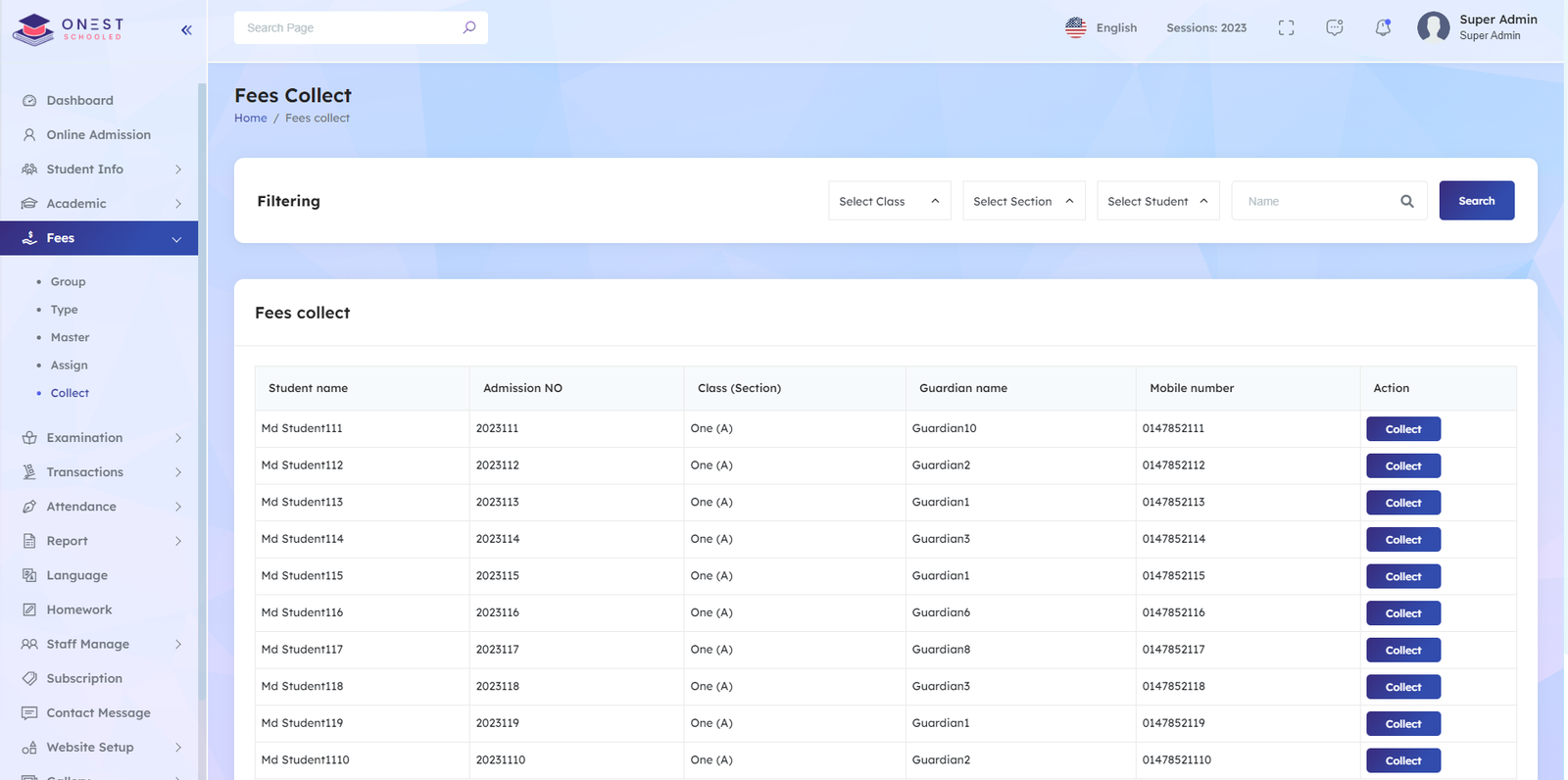The image size is (1568, 780).
Task: Open the Select Class dropdown
Action: point(890,201)
